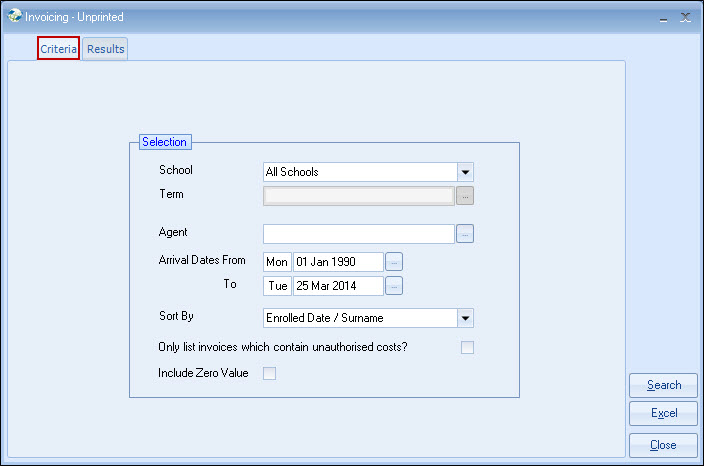Click inside the Agent text field
Viewport: 704px width, 466px height.
358,234
